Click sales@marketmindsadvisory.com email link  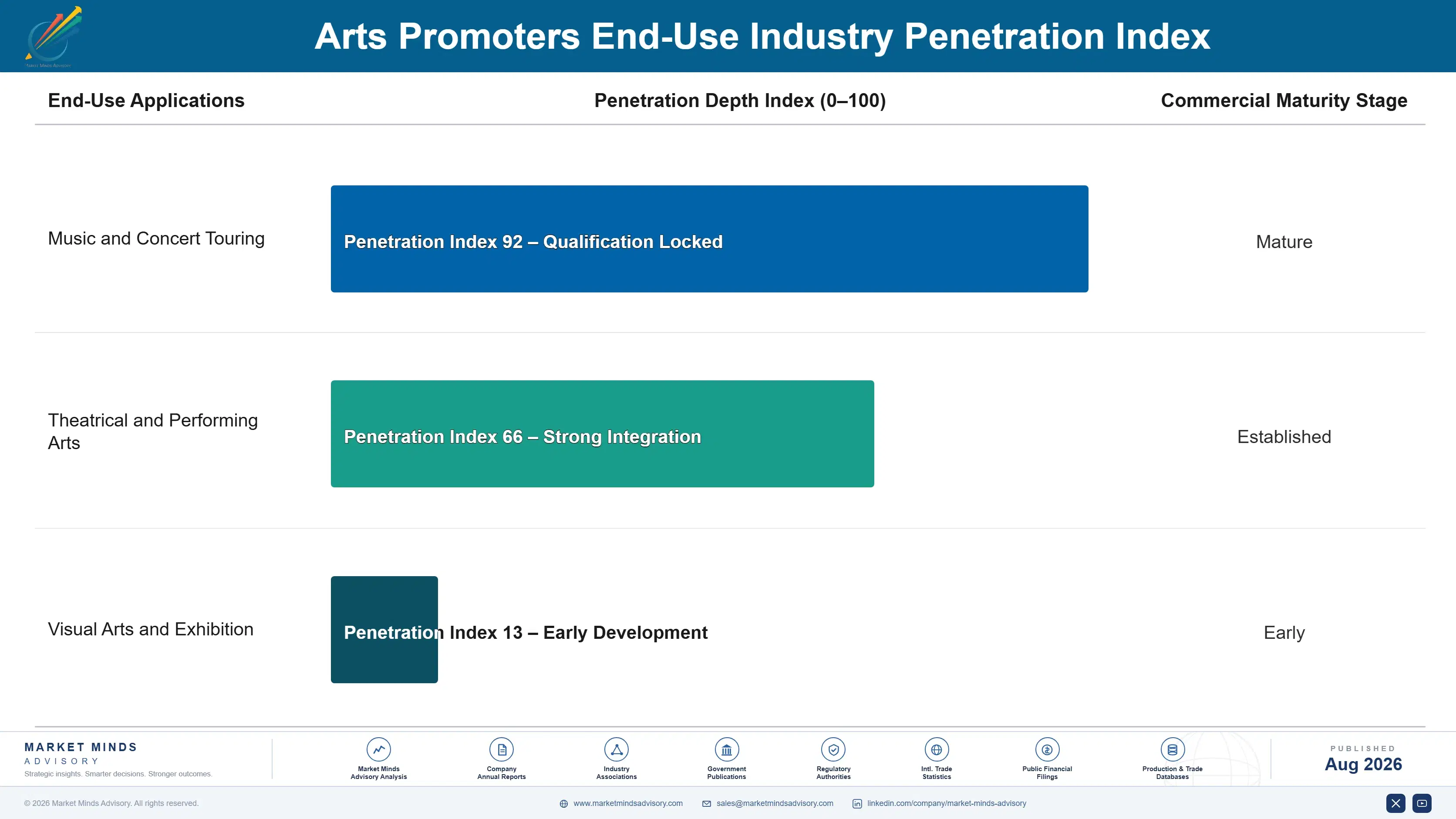pyautogui.click(x=775, y=803)
